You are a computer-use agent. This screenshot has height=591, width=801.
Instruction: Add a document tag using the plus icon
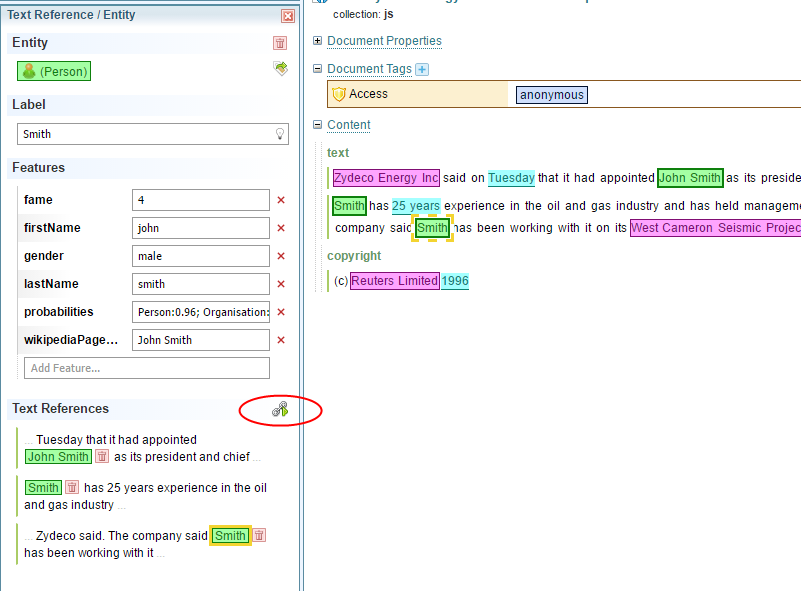(422, 69)
